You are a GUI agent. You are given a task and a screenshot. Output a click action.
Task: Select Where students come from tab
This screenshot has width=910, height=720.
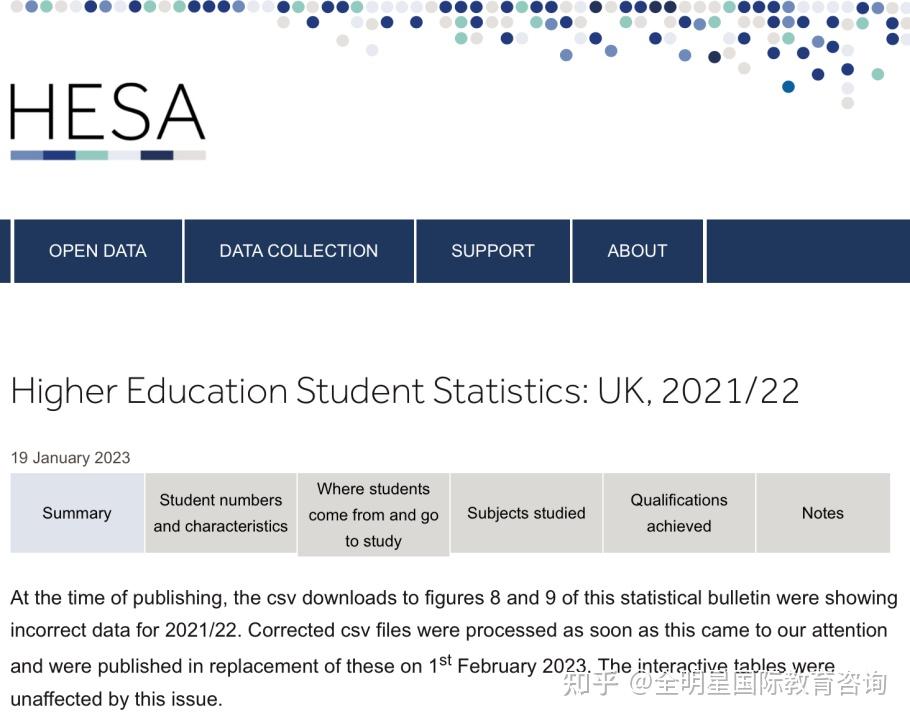374,514
